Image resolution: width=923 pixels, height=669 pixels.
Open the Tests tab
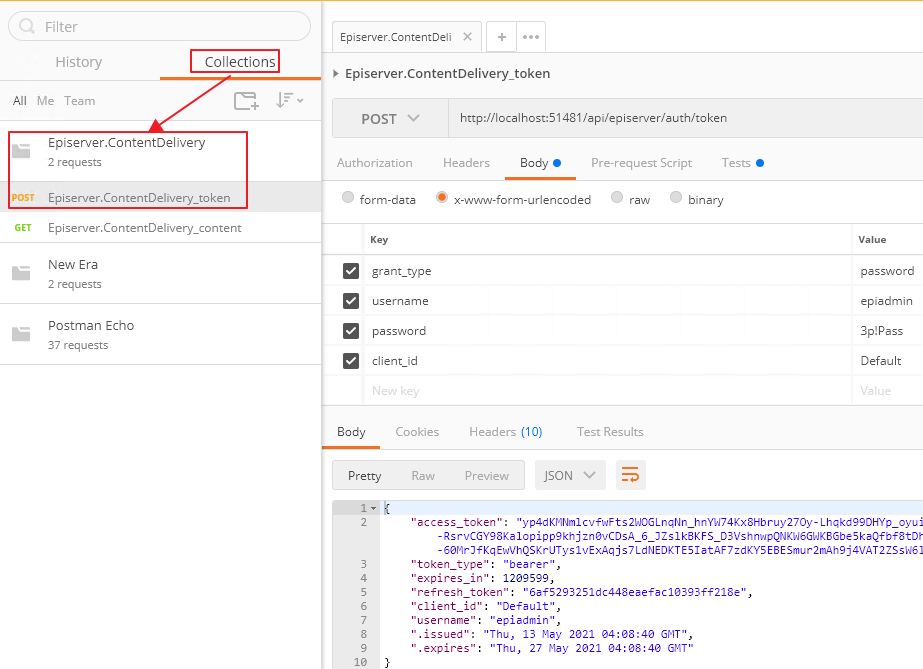[743, 163]
